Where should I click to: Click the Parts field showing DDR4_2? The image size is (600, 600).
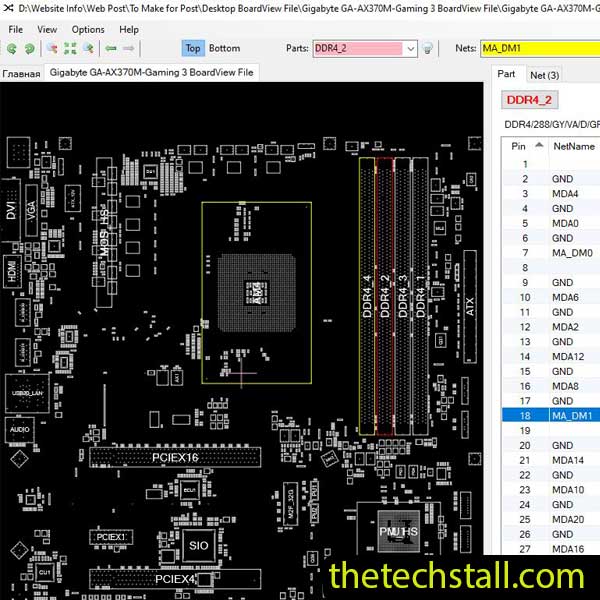pyautogui.click(x=359, y=49)
